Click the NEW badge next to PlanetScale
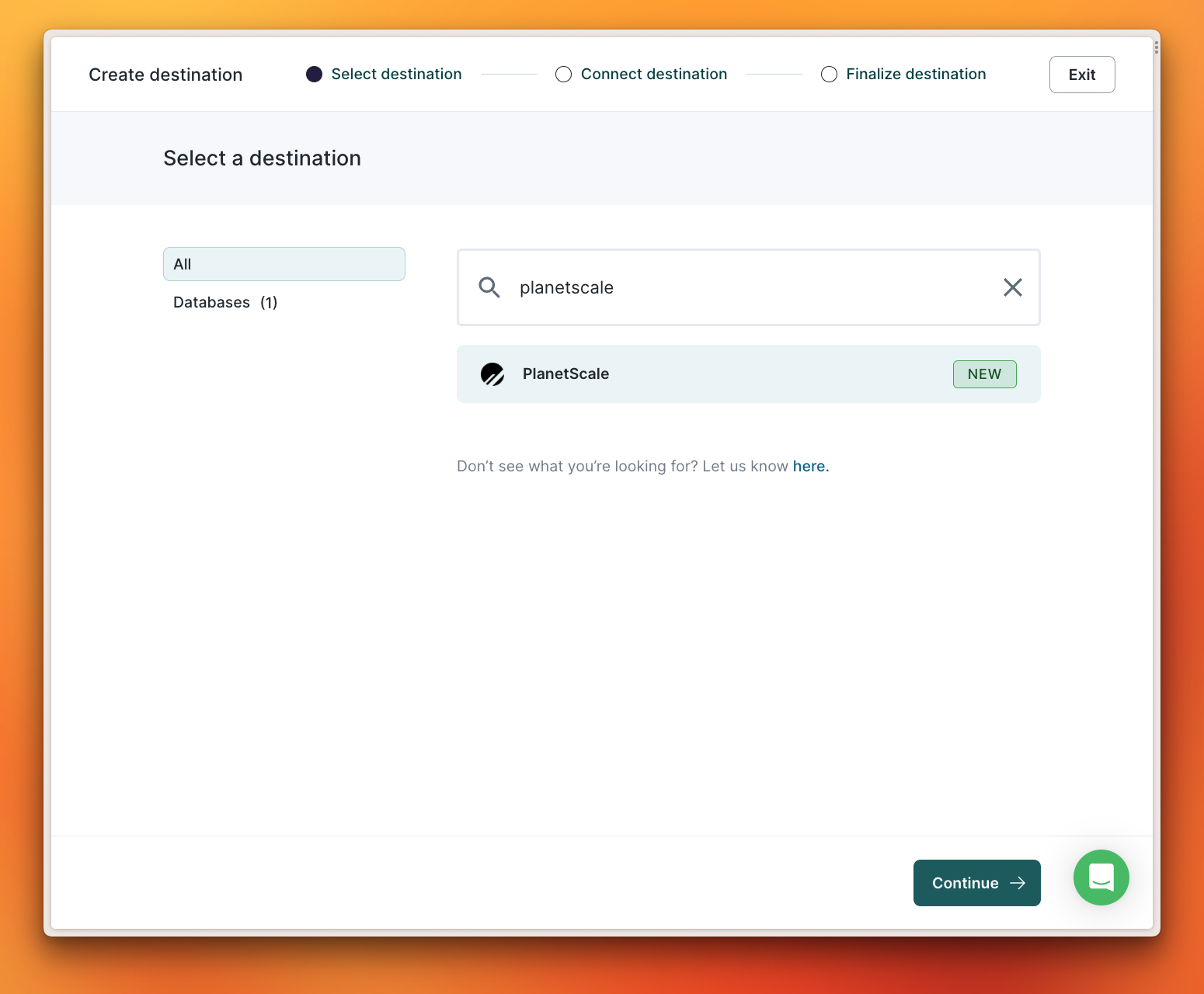The height and width of the screenshot is (994, 1204). [984, 374]
